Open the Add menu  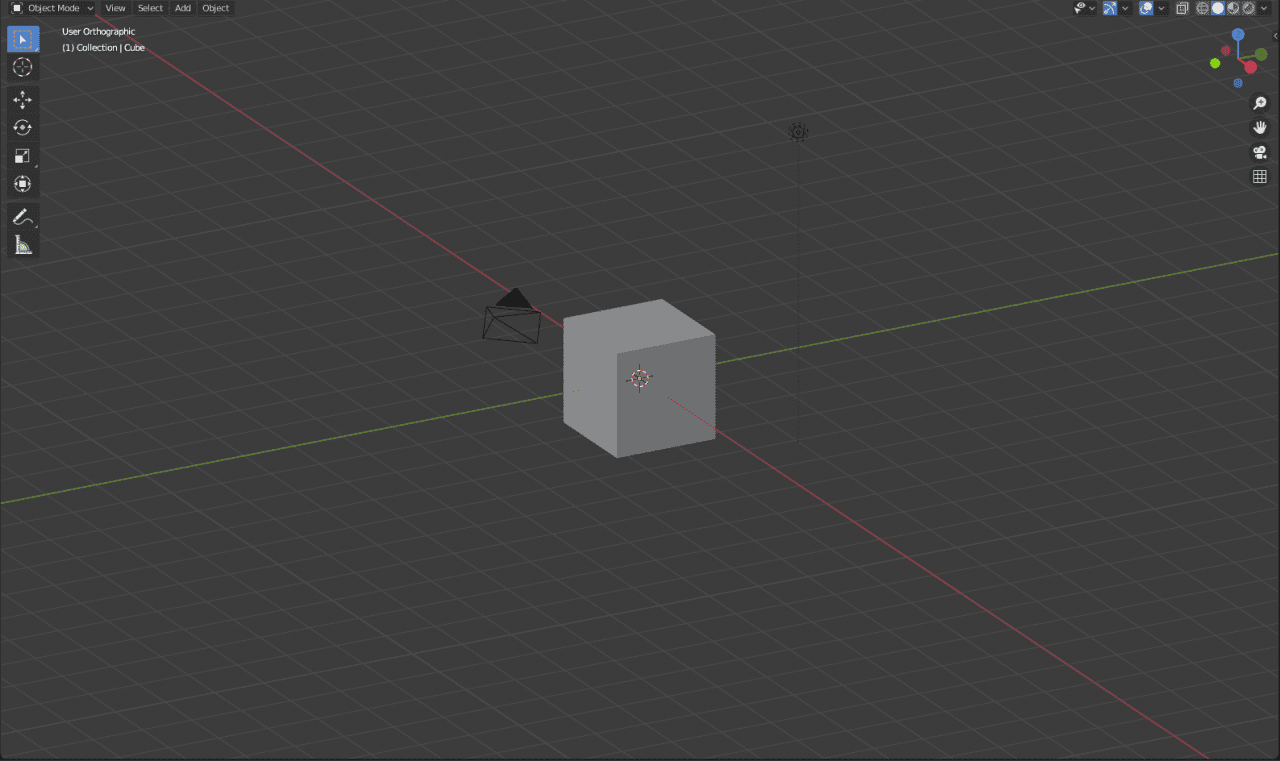[x=182, y=8]
